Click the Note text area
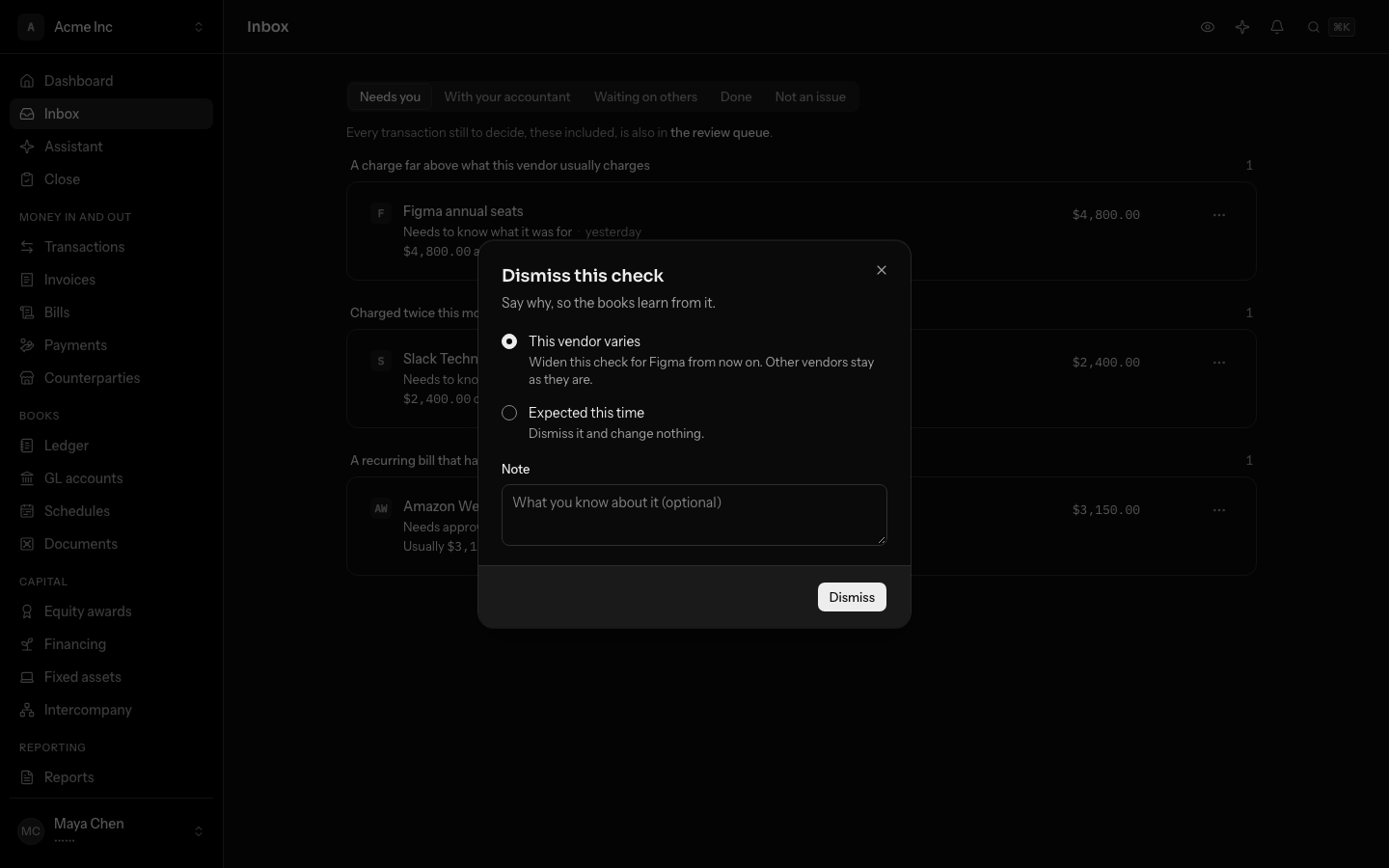Image resolution: width=1389 pixels, height=868 pixels. (x=694, y=515)
